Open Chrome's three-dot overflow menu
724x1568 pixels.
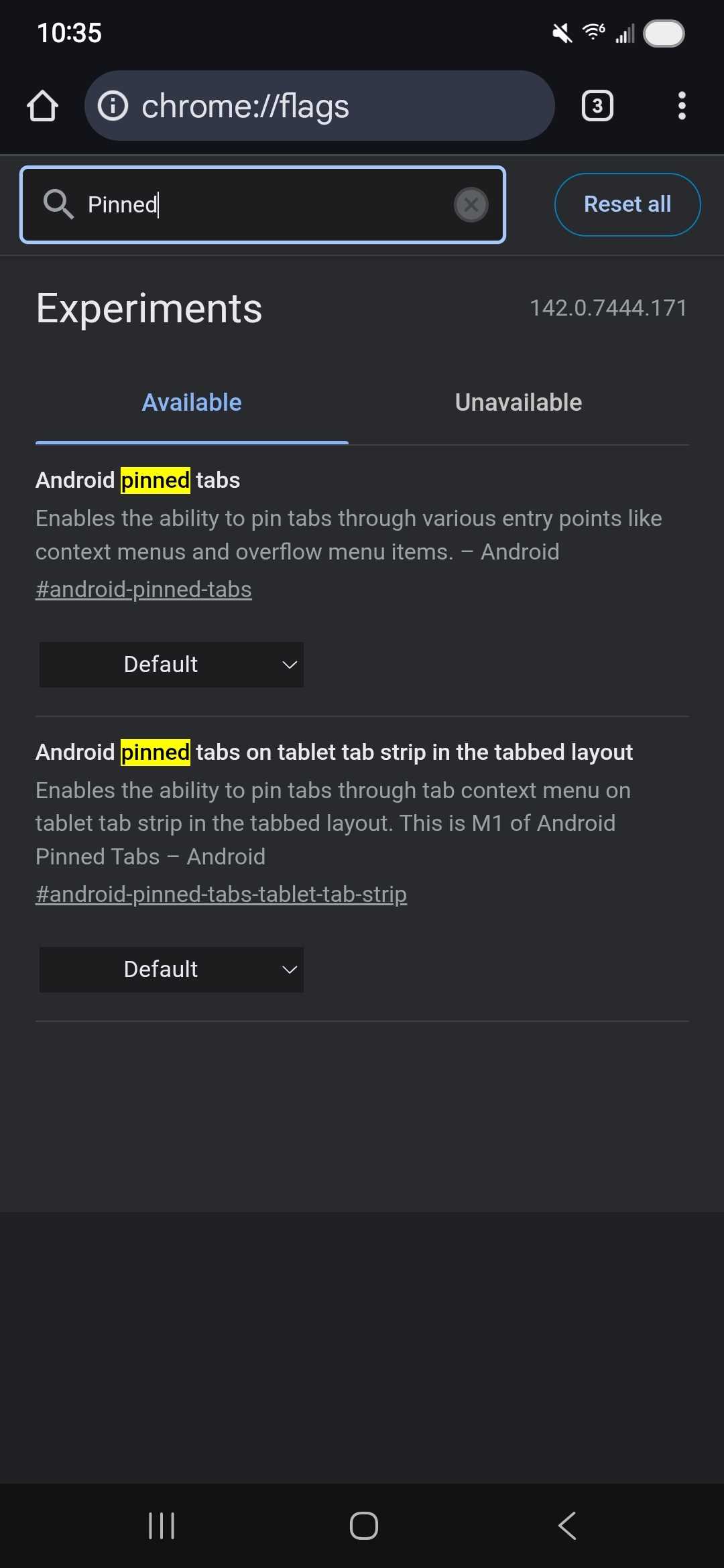click(x=682, y=105)
